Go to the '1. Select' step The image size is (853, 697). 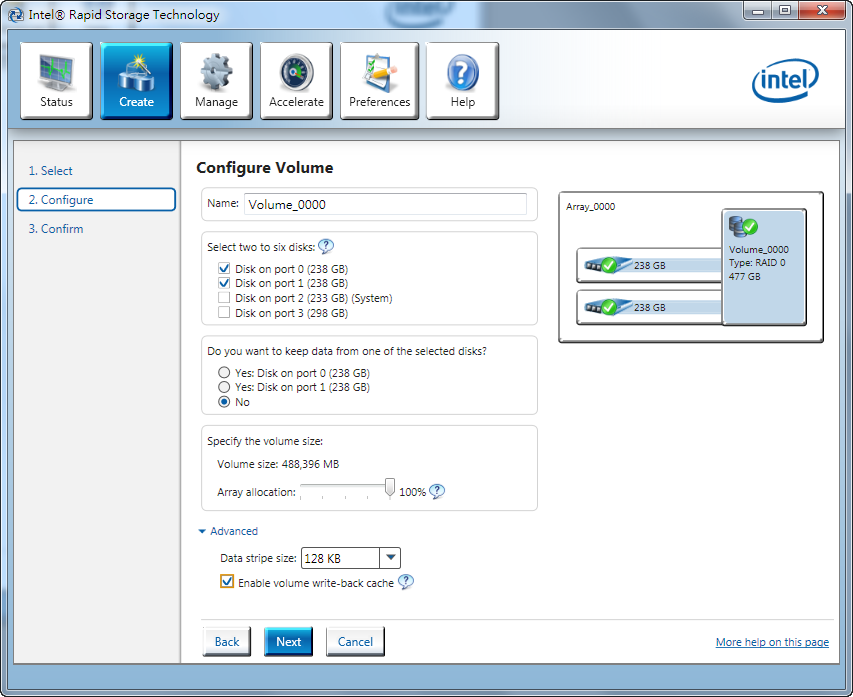point(50,171)
